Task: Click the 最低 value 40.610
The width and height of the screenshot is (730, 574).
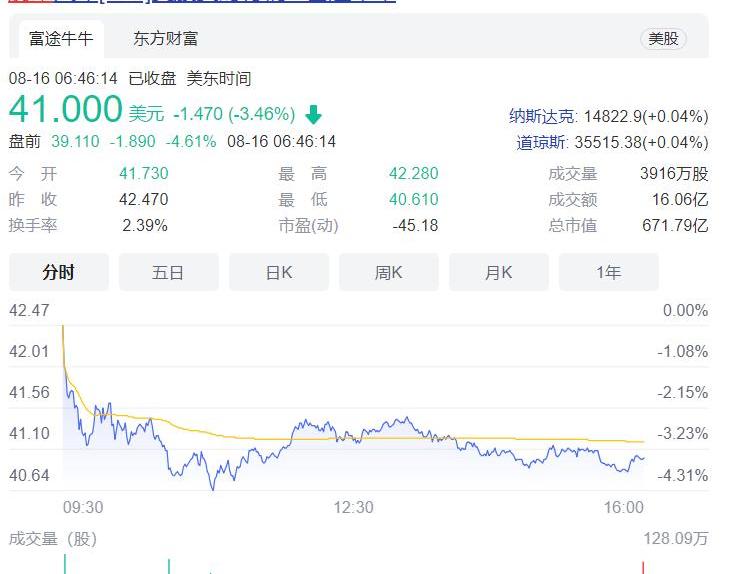Action: 414,199
